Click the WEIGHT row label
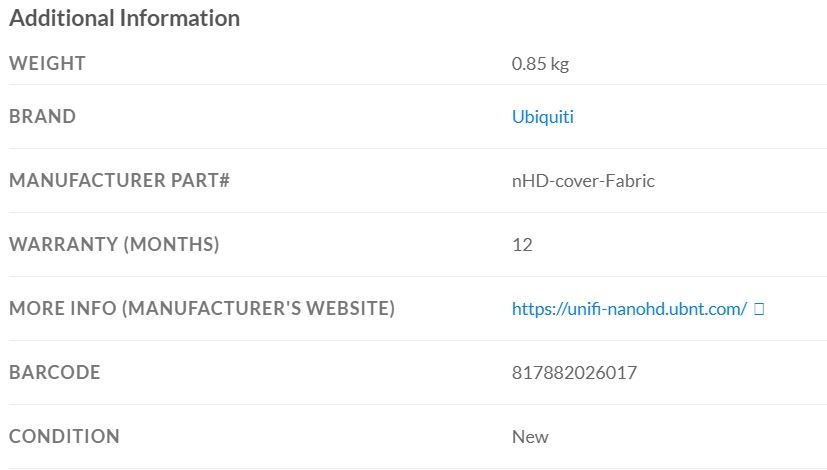The width and height of the screenshot is (827, 470). [x=47, y=64]
